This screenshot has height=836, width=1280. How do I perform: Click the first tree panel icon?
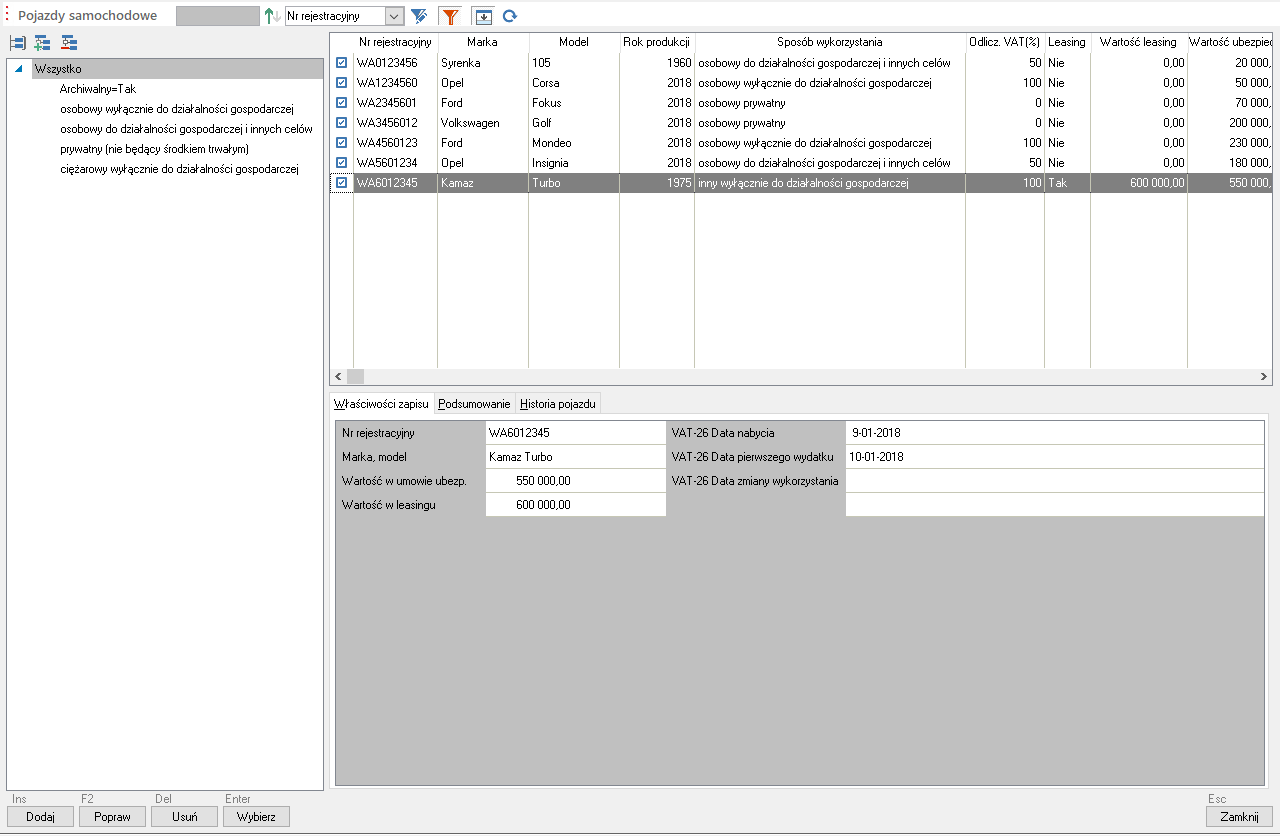coord(17,43)
